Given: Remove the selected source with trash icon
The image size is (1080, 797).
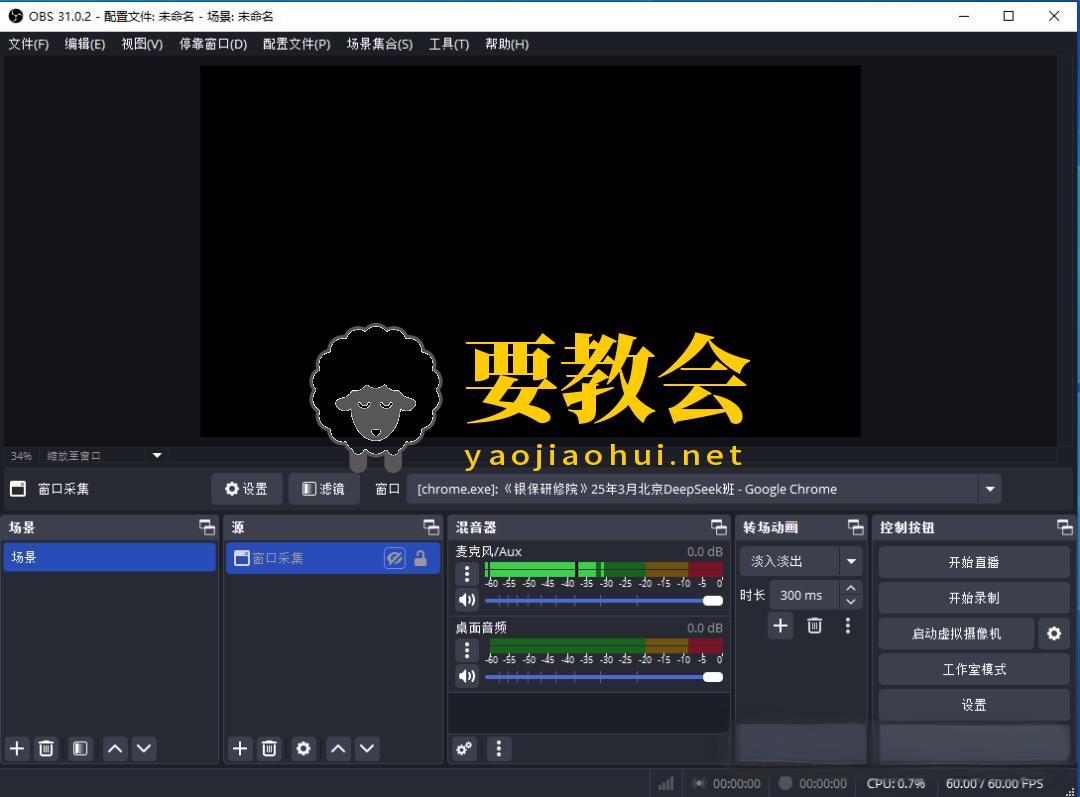Looking at the screenshot, I should [x=269, y=749].
